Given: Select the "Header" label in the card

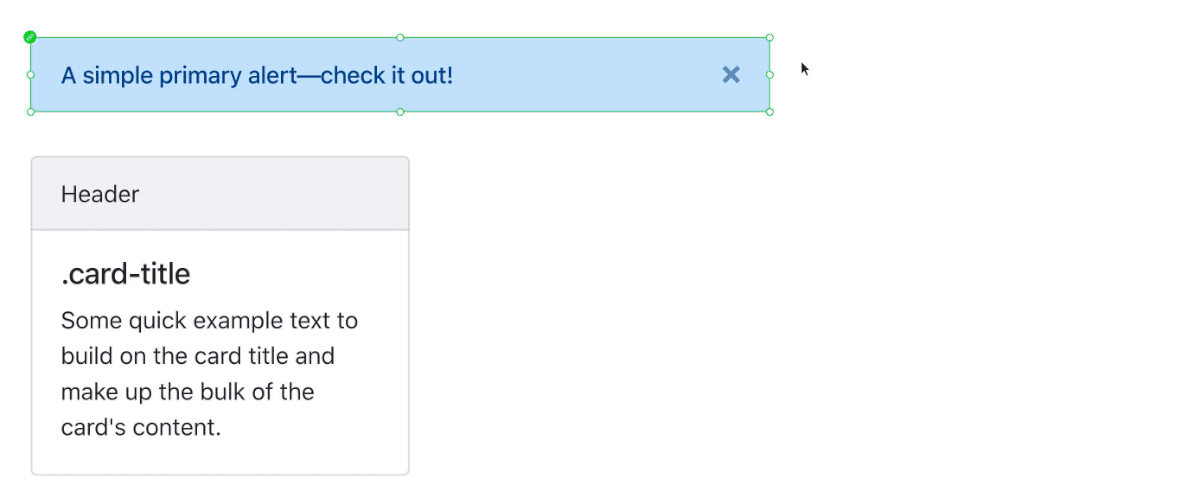Looking at the screenshot, I should [100, 194].
